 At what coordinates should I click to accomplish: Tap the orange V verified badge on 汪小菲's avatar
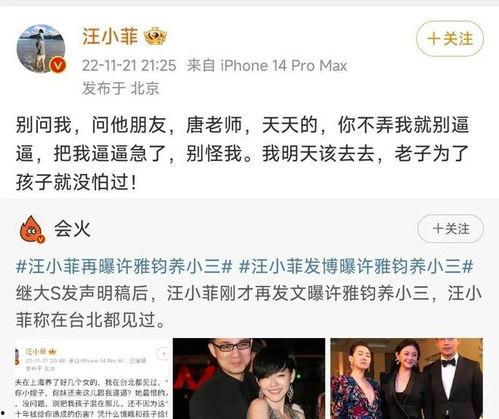58,65
